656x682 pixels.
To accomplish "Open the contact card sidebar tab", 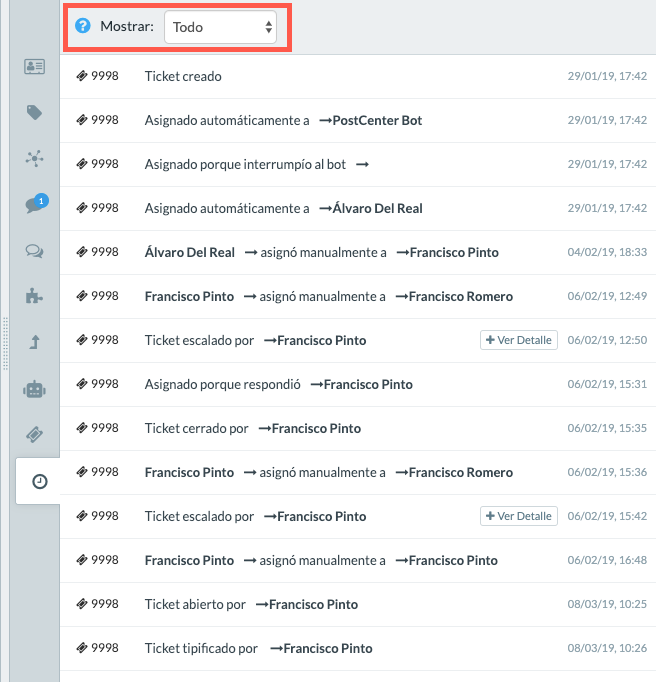I will [34, 67].
